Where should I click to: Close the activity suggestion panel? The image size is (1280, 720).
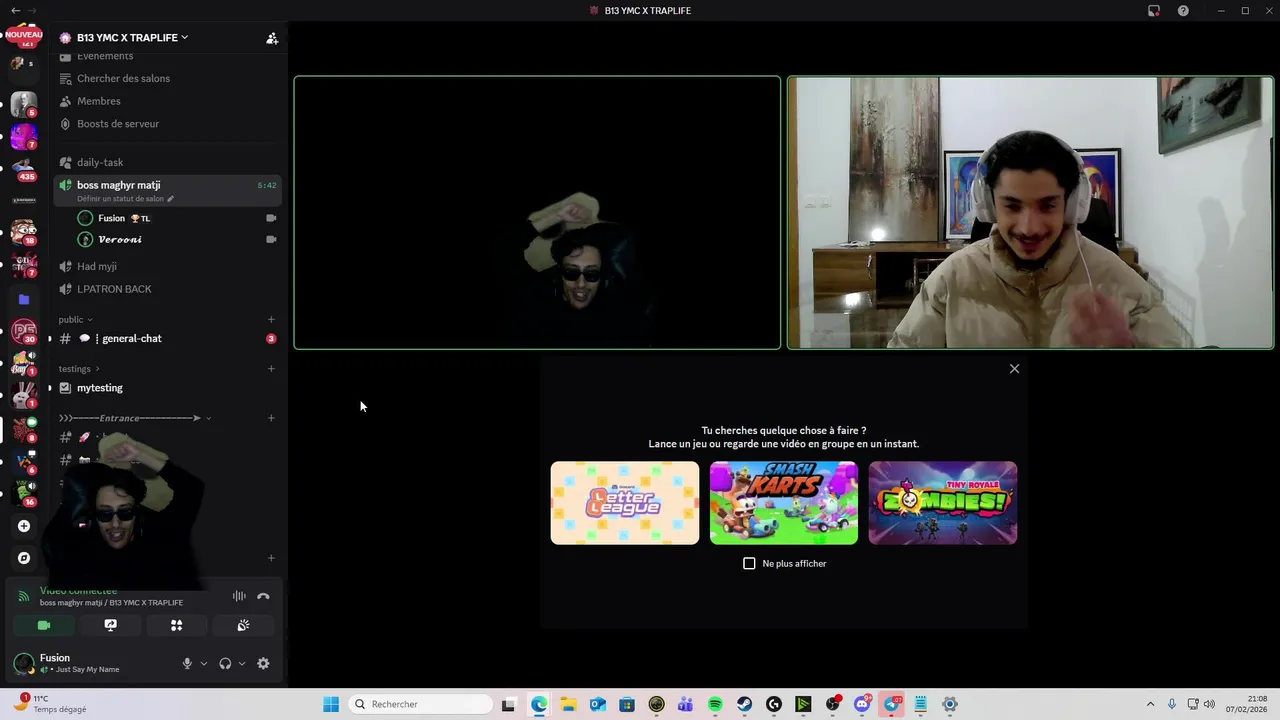pos(1014,369)
